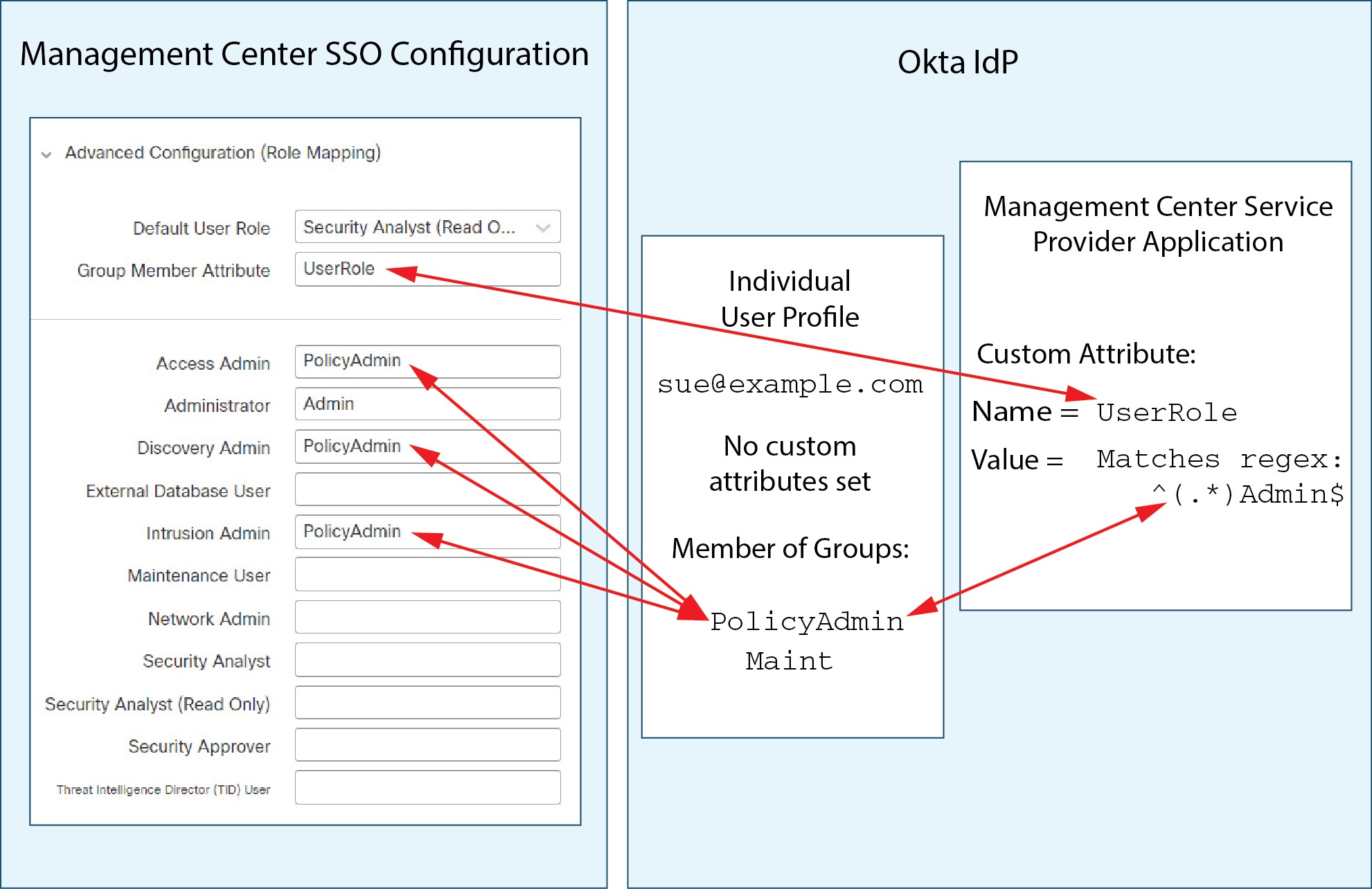Click the UserRole custom attribute name value

[1166, 413]
